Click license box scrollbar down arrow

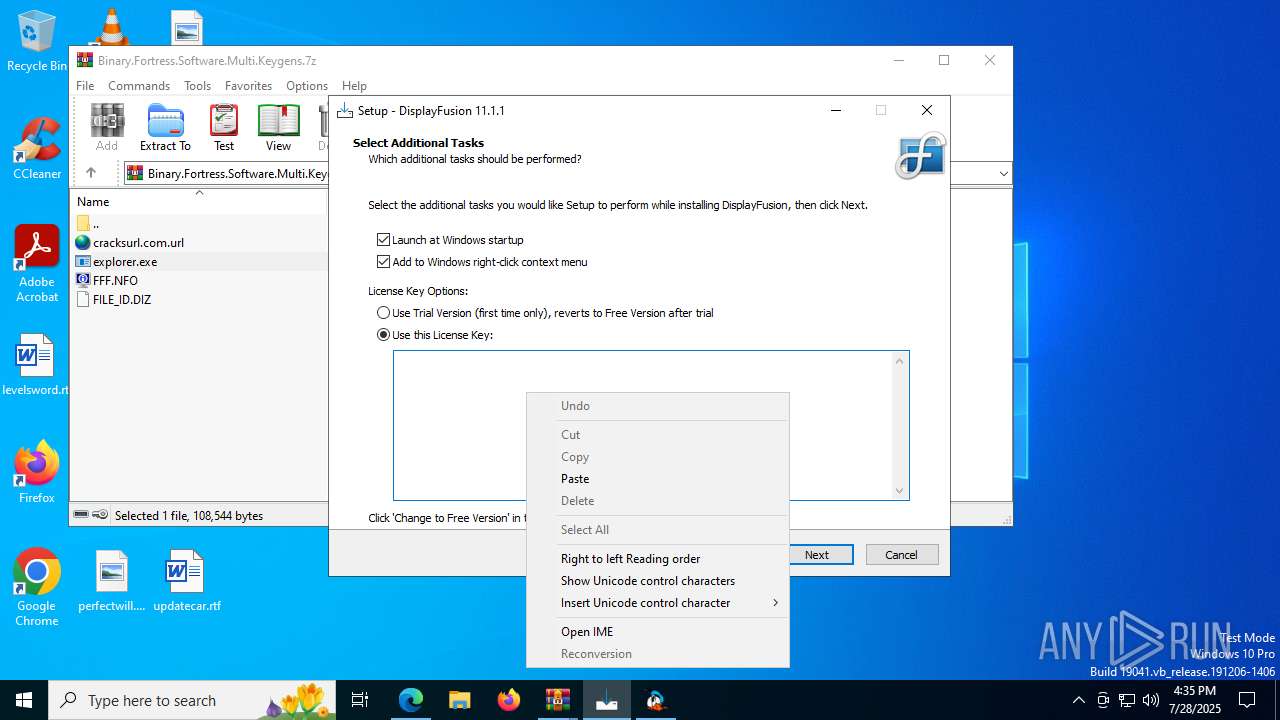tap(899, 490)
